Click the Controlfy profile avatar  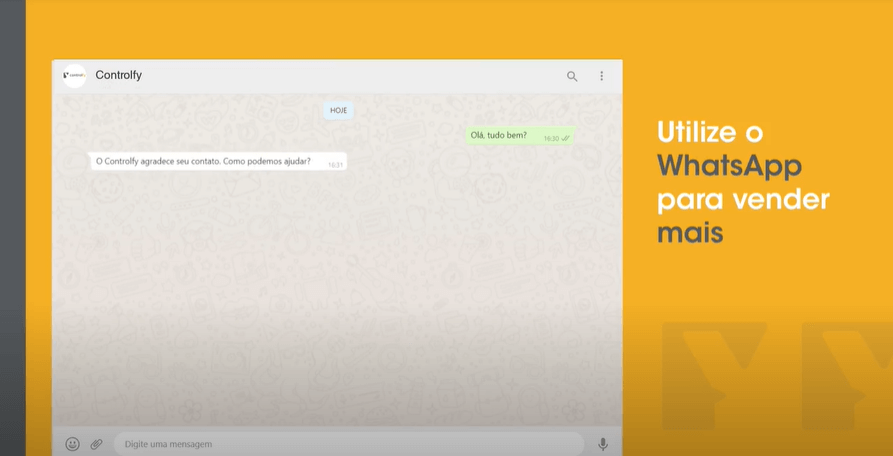[75, 76]
